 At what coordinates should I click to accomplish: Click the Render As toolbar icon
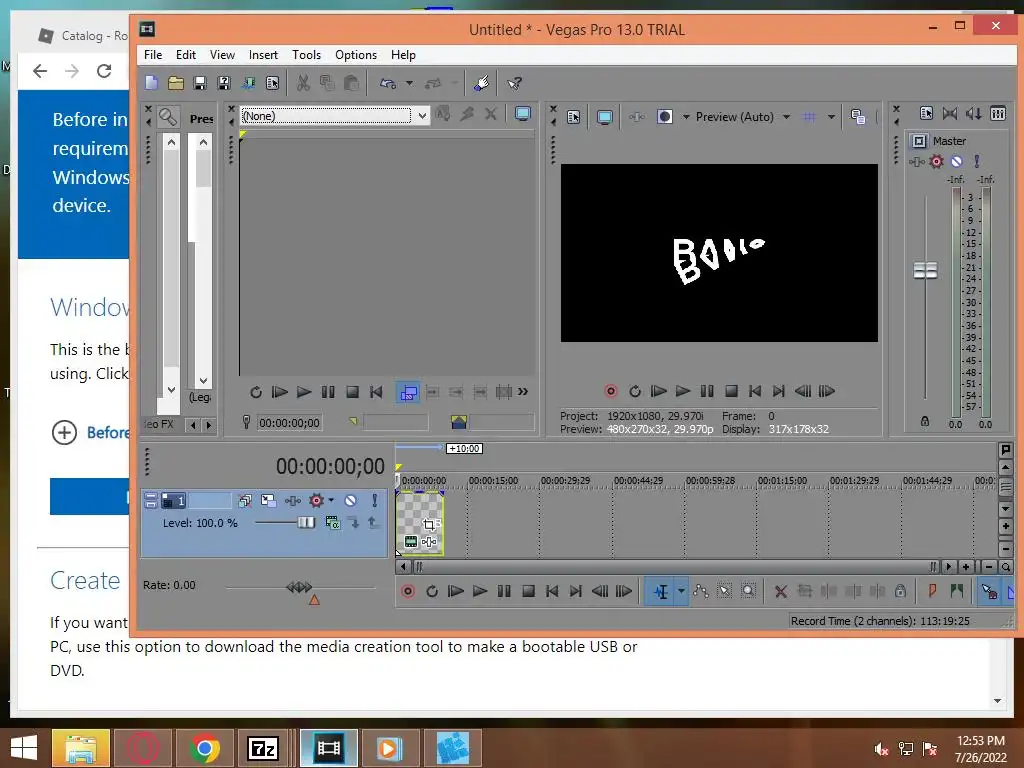248,83
